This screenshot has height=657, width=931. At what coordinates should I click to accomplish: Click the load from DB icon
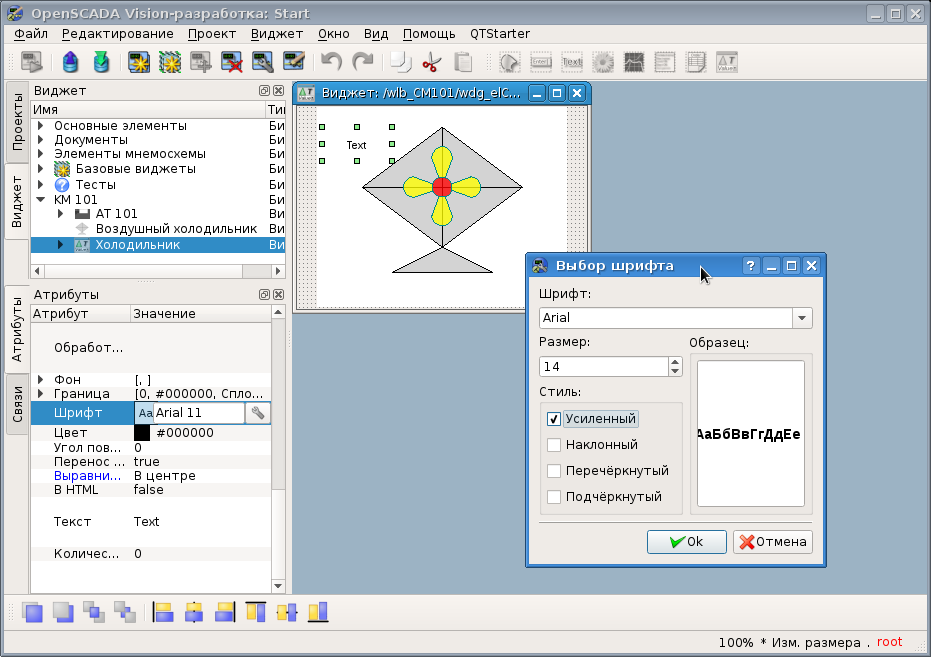(71, 62)
